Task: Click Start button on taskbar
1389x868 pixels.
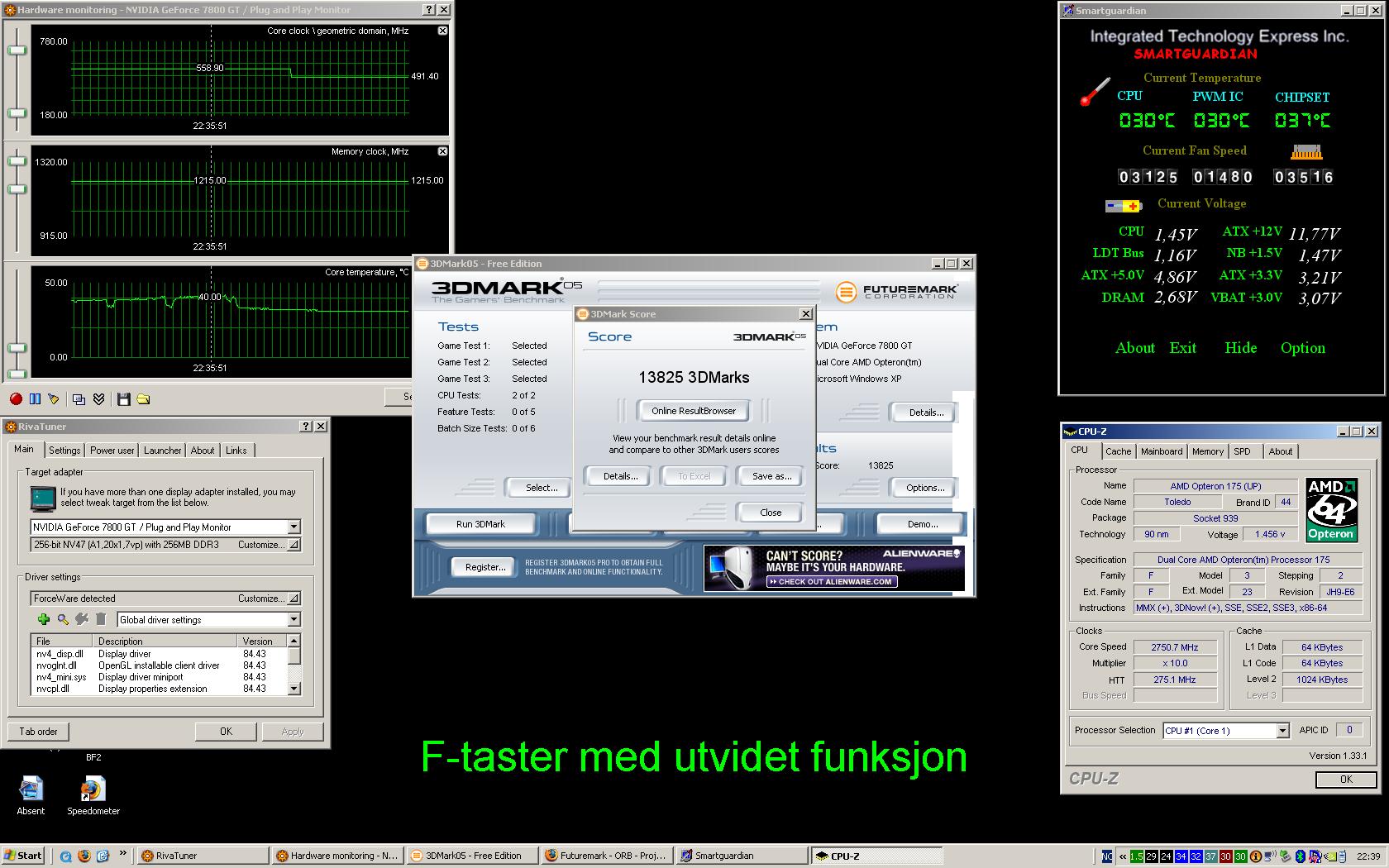Action: (23, 856)
